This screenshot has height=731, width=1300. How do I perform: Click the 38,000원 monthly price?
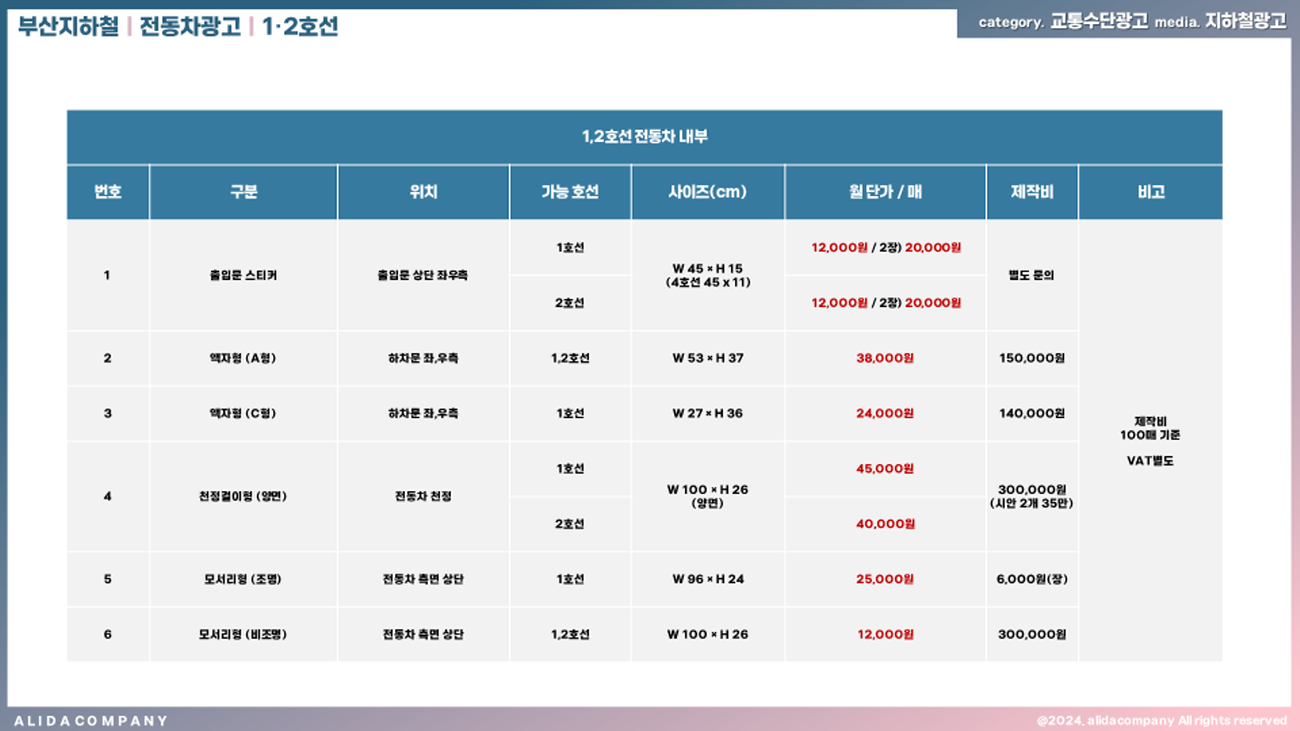885,358
